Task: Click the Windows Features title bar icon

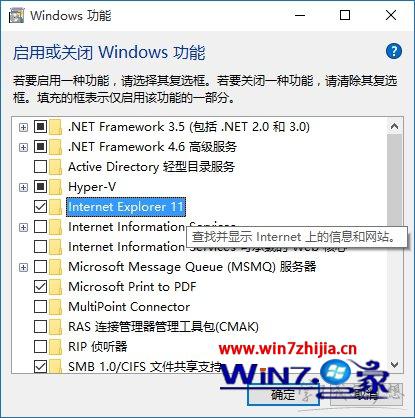Action: [16, 16]
